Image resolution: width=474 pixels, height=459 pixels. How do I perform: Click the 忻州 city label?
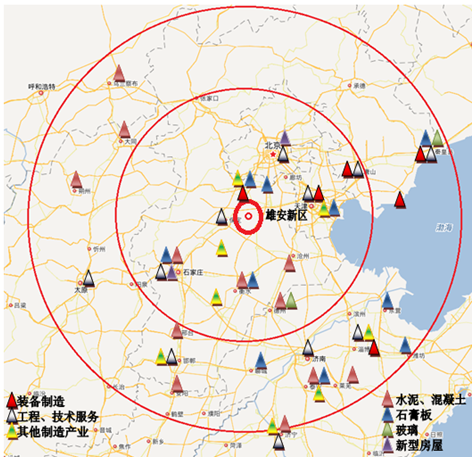click(x=99, y=249)
